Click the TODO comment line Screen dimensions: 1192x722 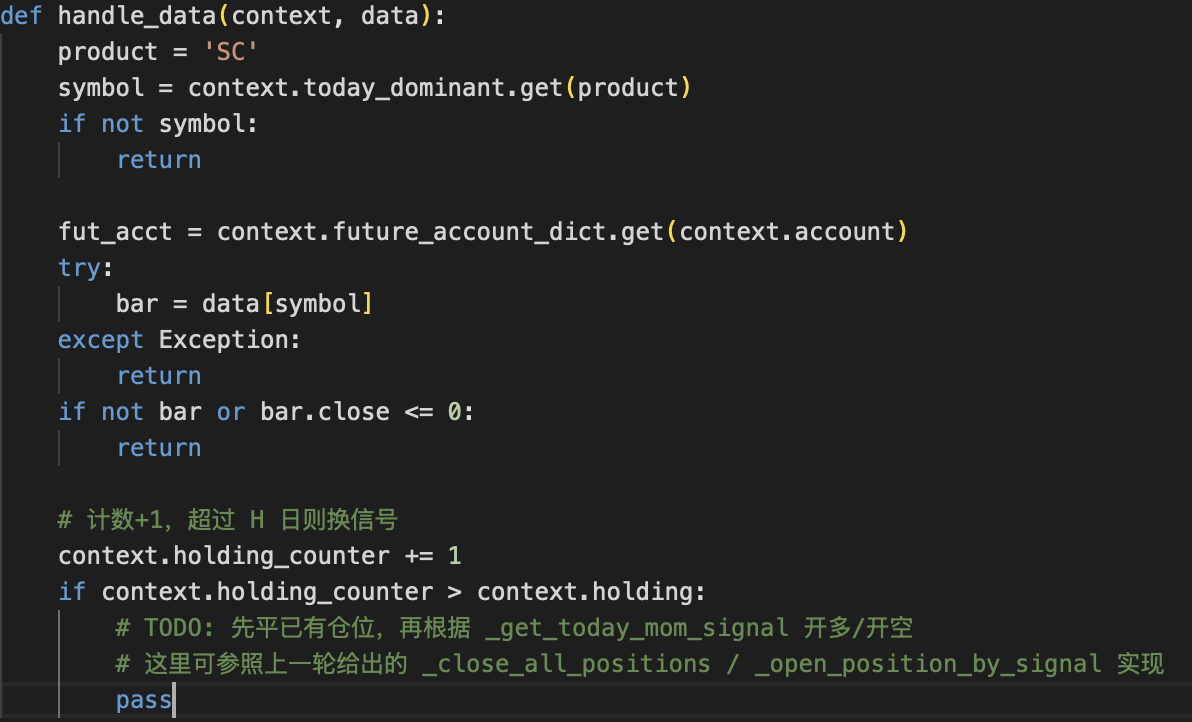coord(514,627)
